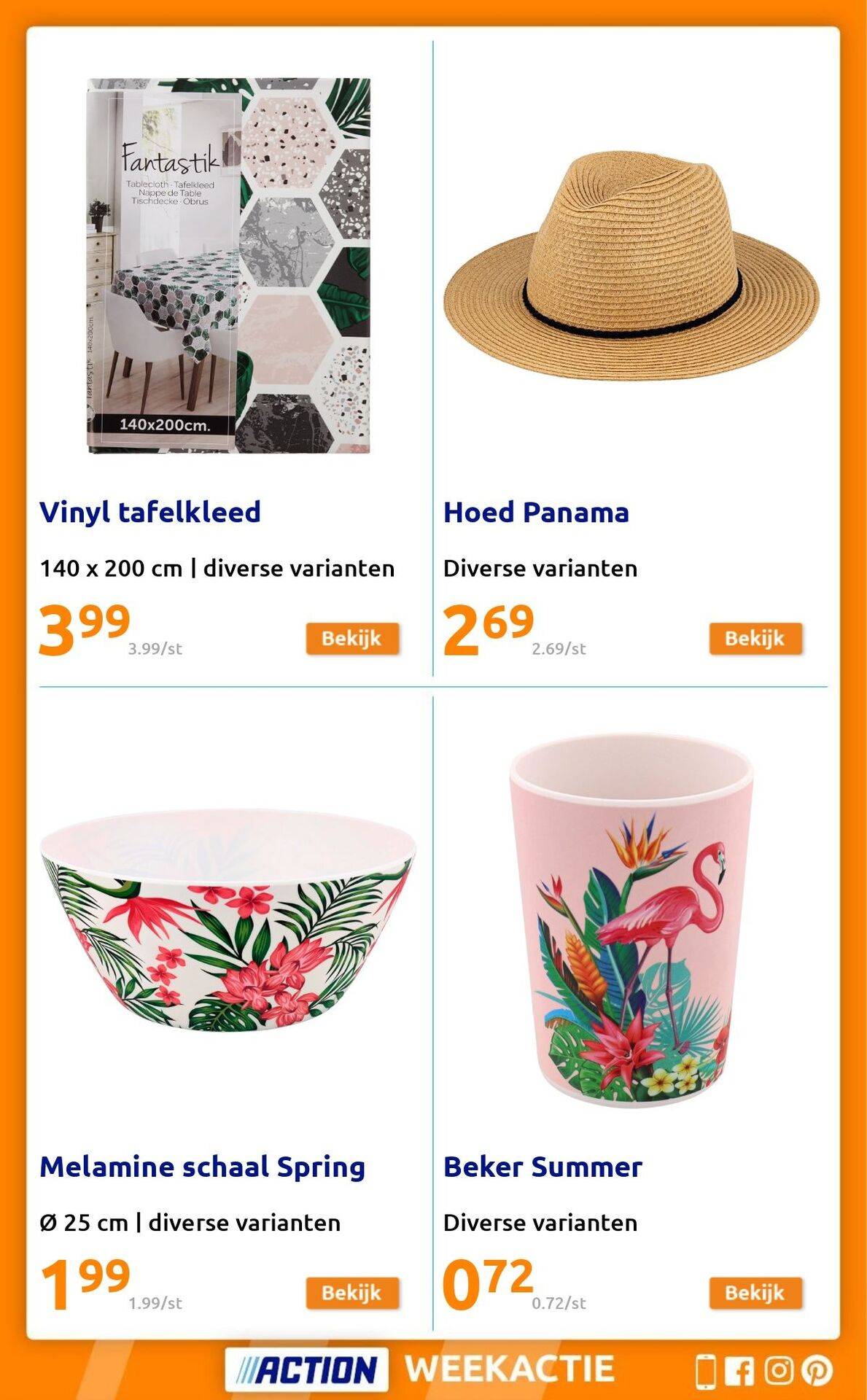Open the Pinterest icon in footer
This screenshot has height=1400, width=867.
point(817,1371)
